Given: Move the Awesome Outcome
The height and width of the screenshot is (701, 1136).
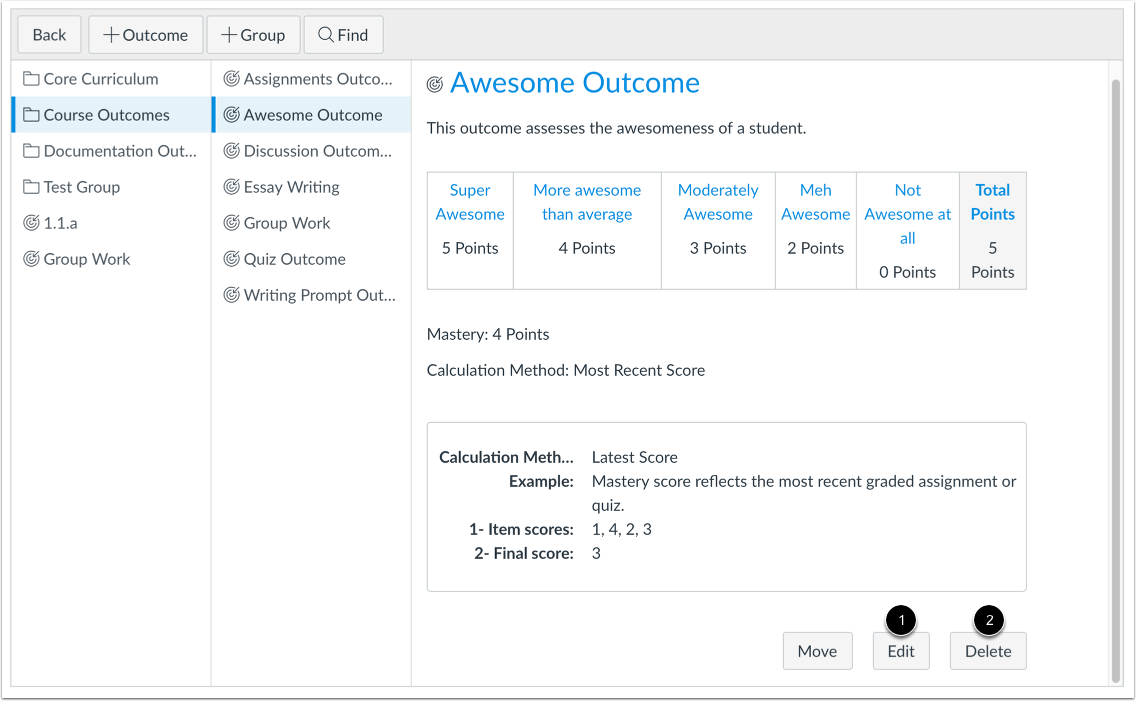Looking at the screenshot, I should pyautogui.click(x=817, y=651).
